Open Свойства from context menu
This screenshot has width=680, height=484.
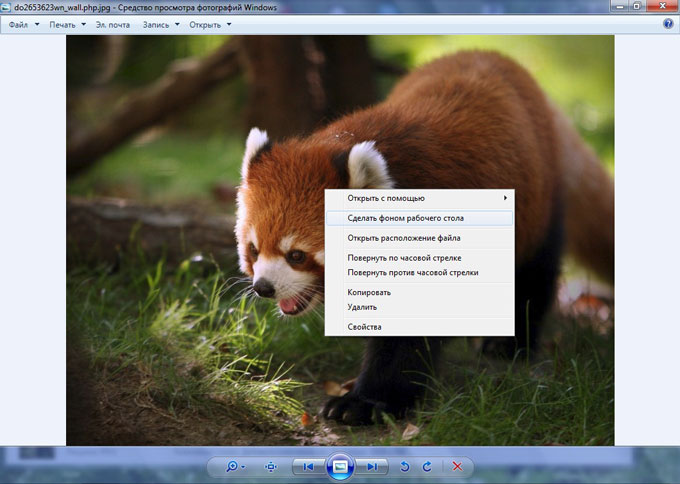coord(419,327)
